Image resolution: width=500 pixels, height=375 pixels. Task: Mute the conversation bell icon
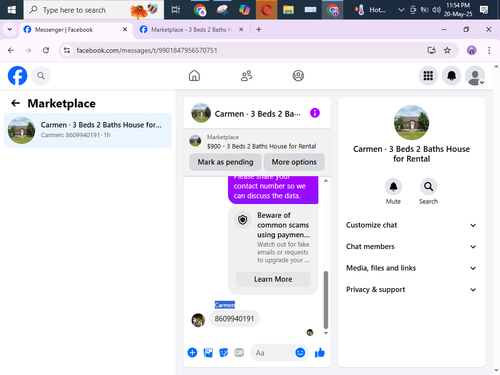[393, 186]
